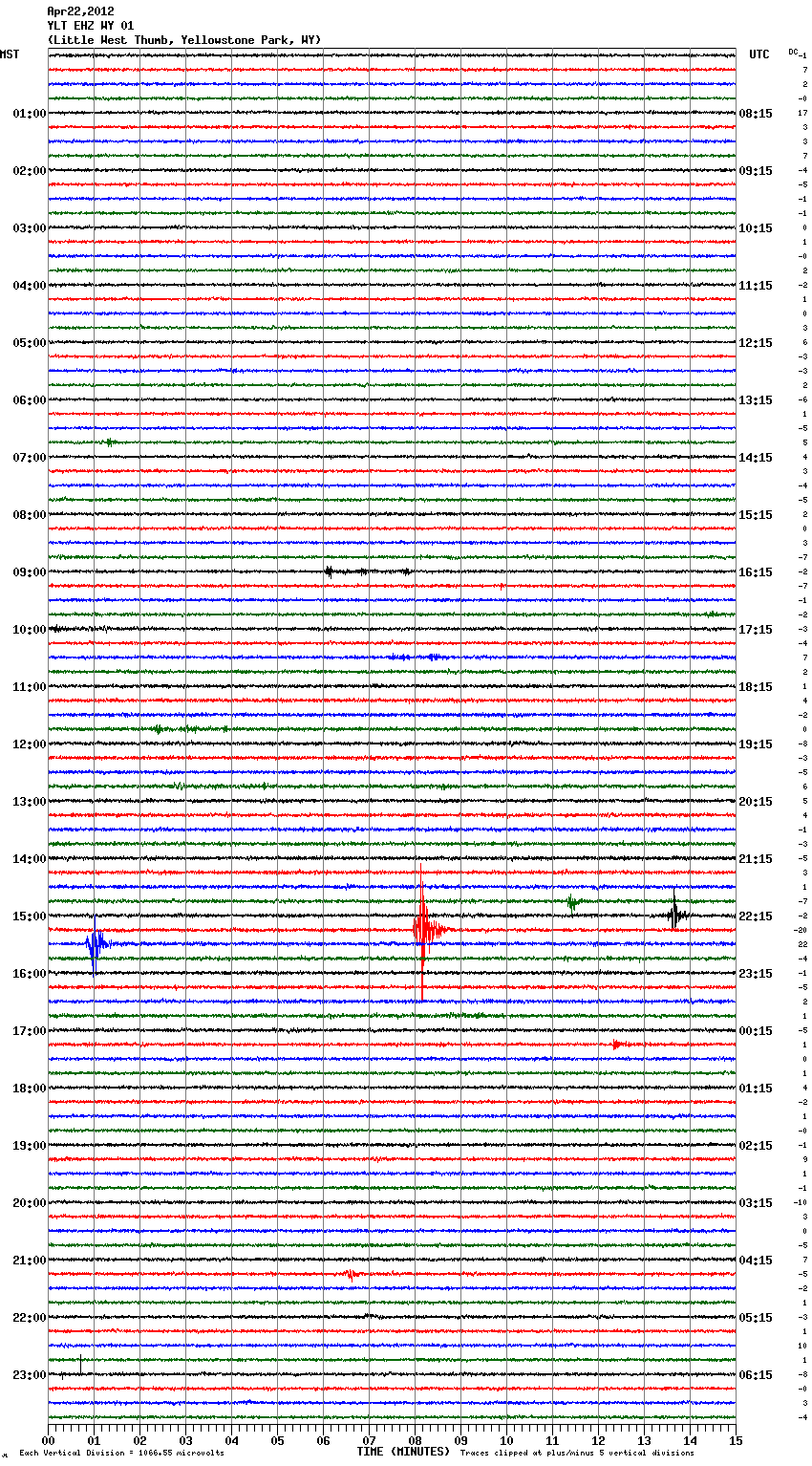Click the 18:15 UTC time label
The height and width of the screenshot is (1466, 812).
point(756,687)
